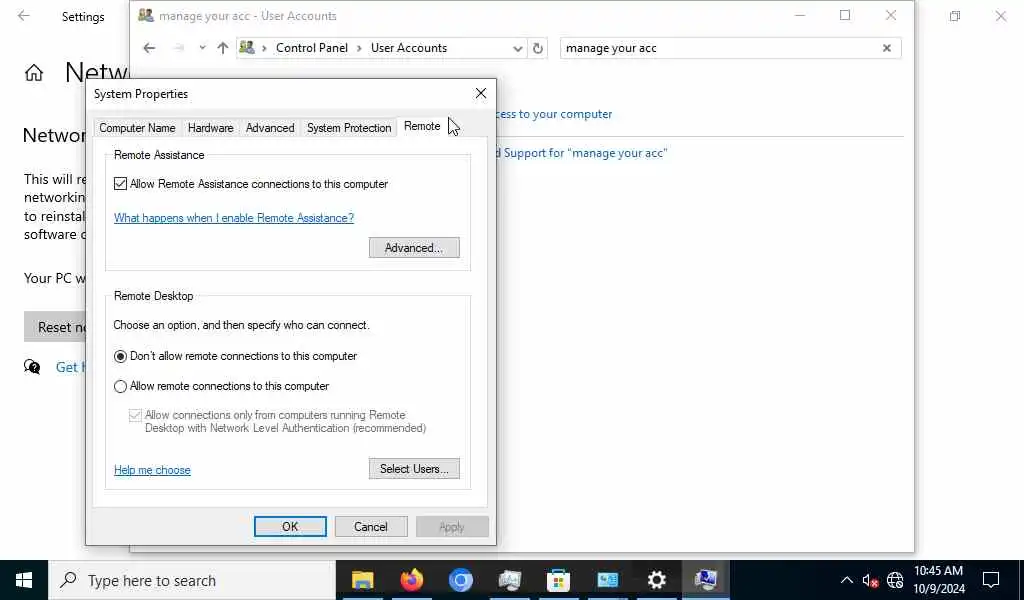Open the Settings gear on taskbar
Image resolution: width=1024 pixels, height=600 pixels.
pyautogui.click(x=656, y=580)
